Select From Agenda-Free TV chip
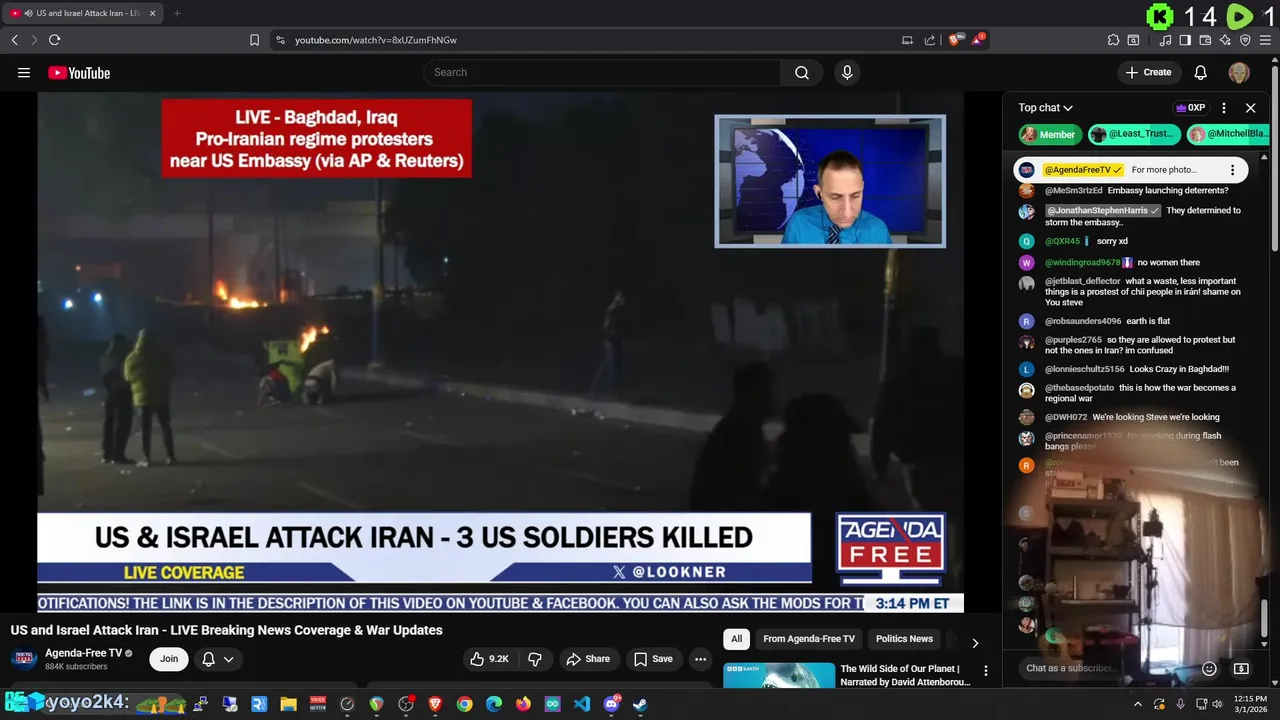Screen dimensions: 1280x720 click(809, 639)
